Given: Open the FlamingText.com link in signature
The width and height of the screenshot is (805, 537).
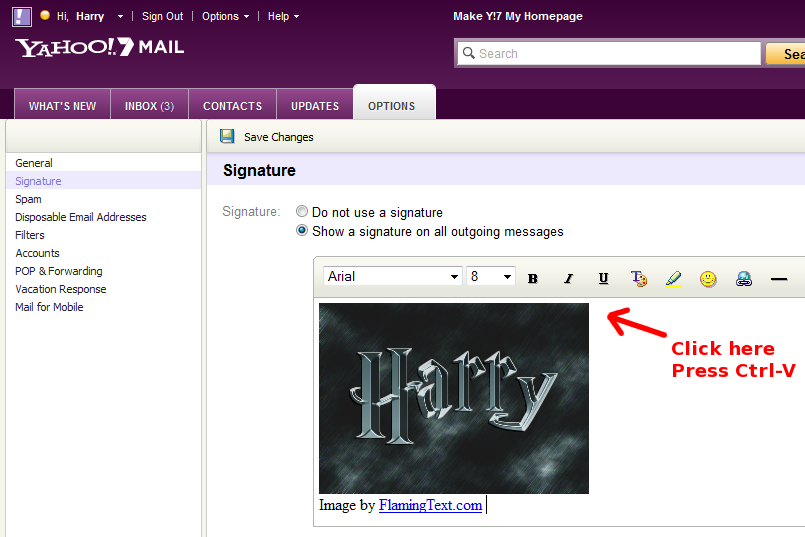Looking at the screenshot, I should point(430,505).
